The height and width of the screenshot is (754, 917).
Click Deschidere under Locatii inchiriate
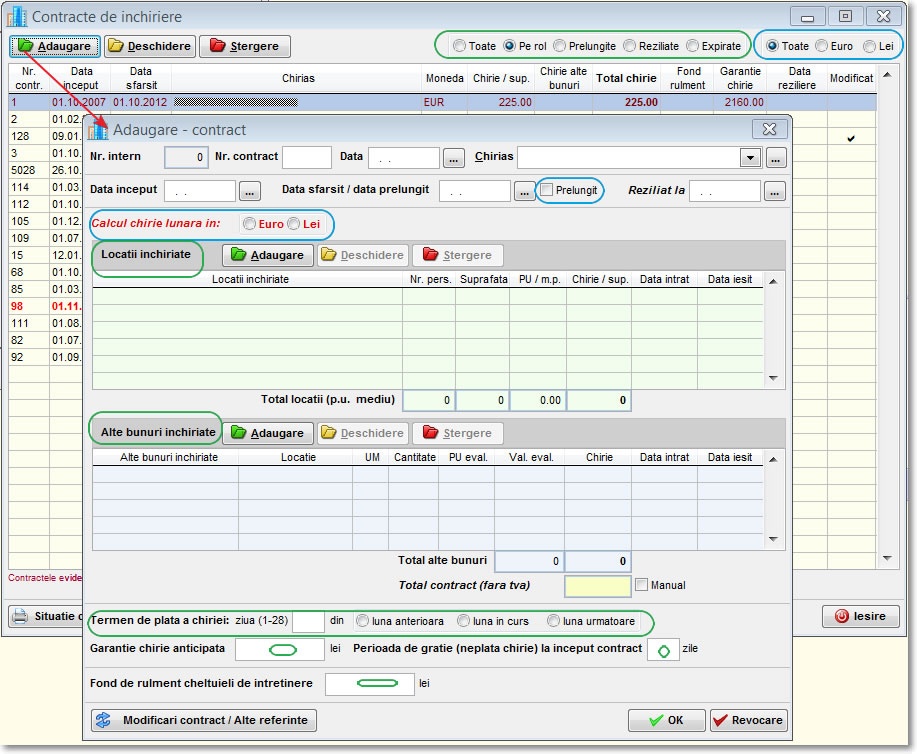(363, 255)
